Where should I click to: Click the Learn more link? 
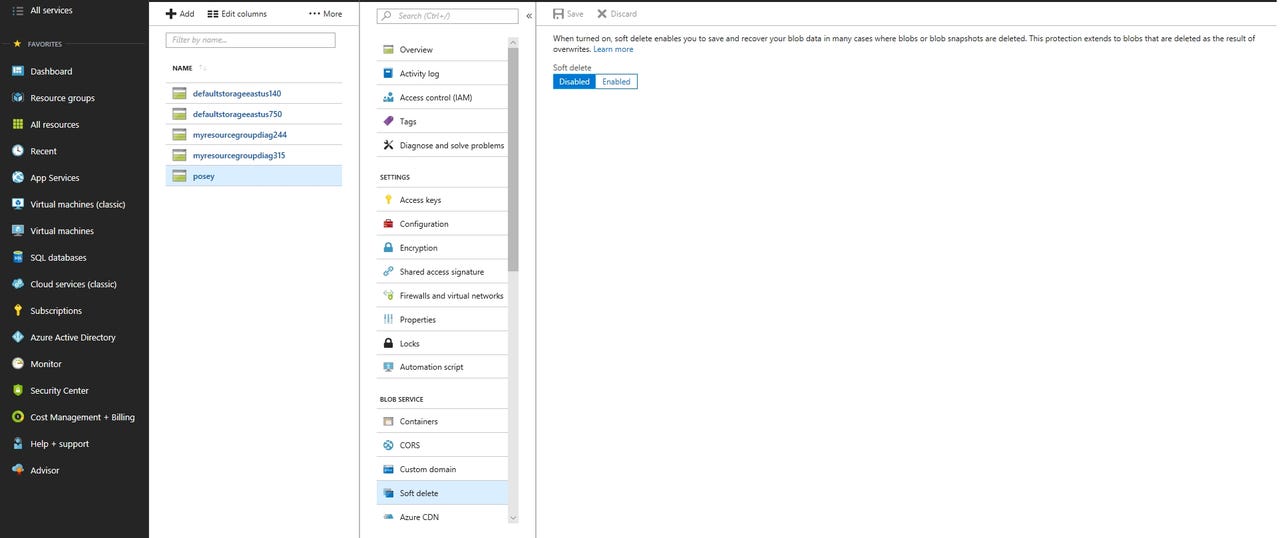613,49
